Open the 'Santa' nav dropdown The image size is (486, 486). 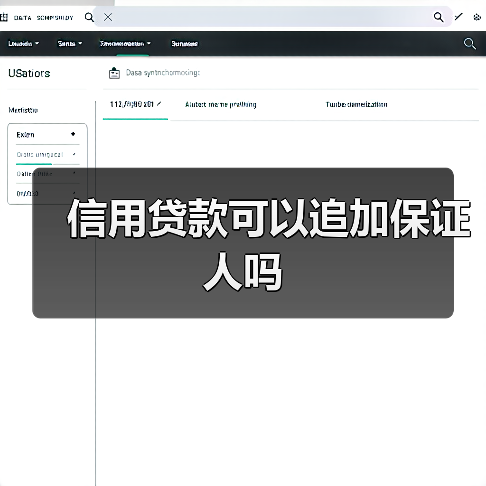click(x=70, y=44)
